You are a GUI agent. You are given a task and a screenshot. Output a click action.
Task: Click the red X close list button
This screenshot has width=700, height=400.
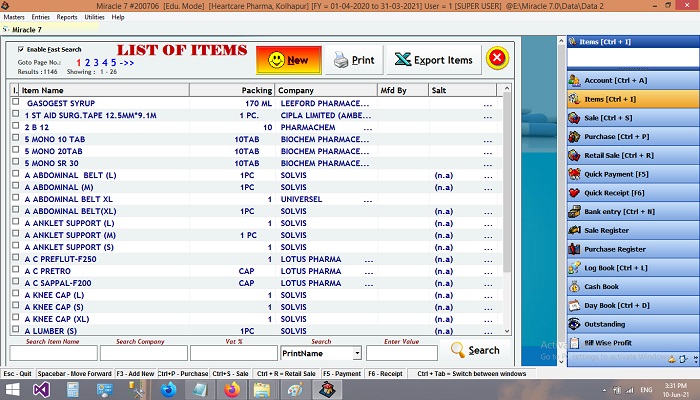(497, 58)
